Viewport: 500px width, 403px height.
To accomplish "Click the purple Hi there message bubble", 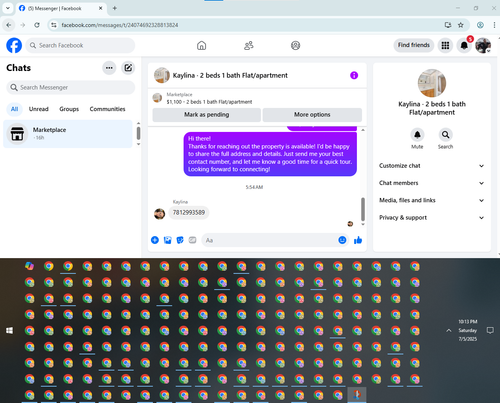I will (270, 154).
